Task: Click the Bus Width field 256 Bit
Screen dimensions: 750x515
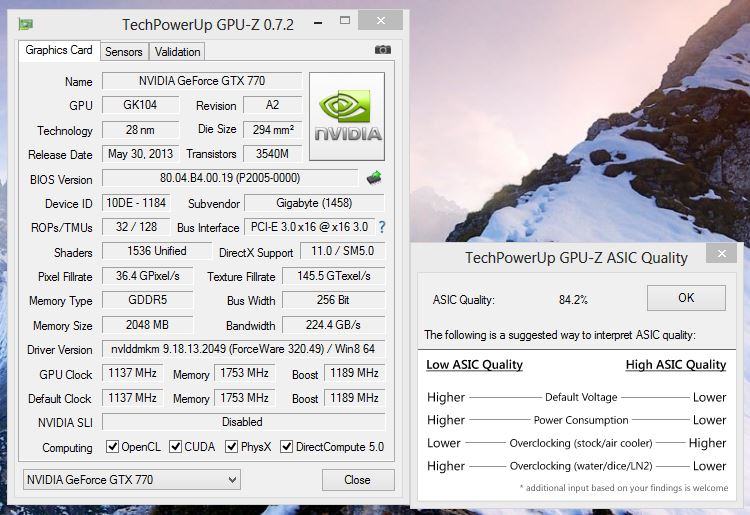Action: point(333,300)
